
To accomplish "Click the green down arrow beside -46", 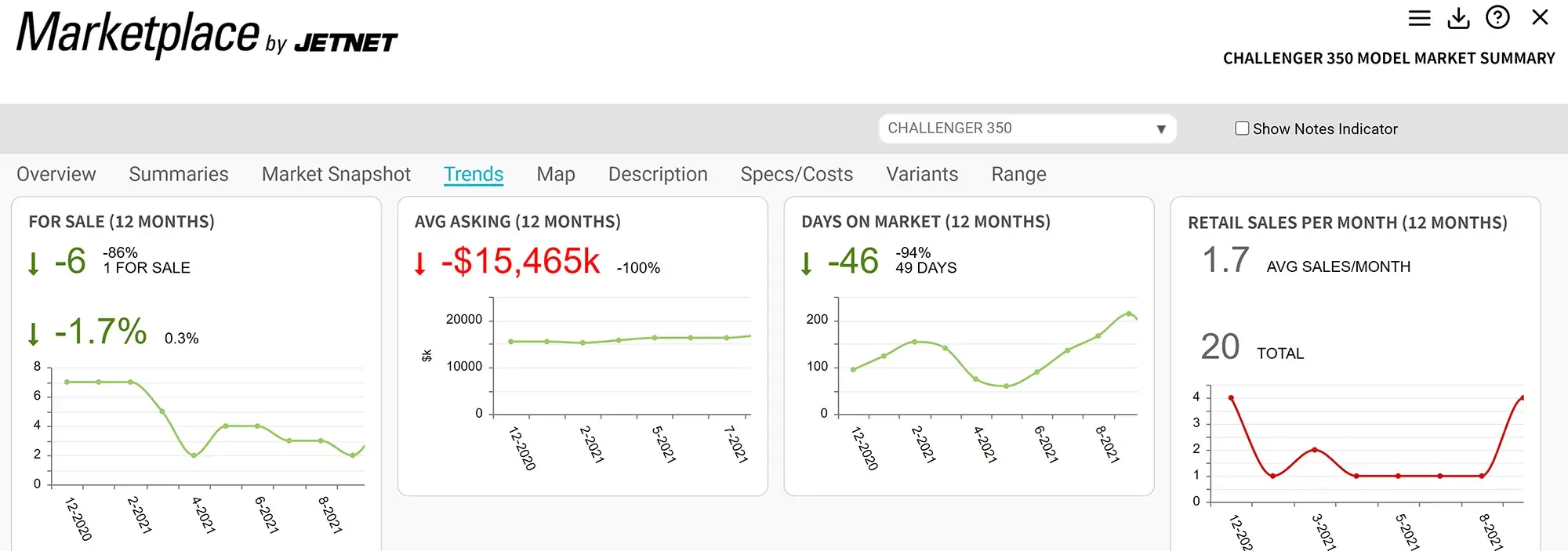I will pyautogui.click(x=806, y=263).
